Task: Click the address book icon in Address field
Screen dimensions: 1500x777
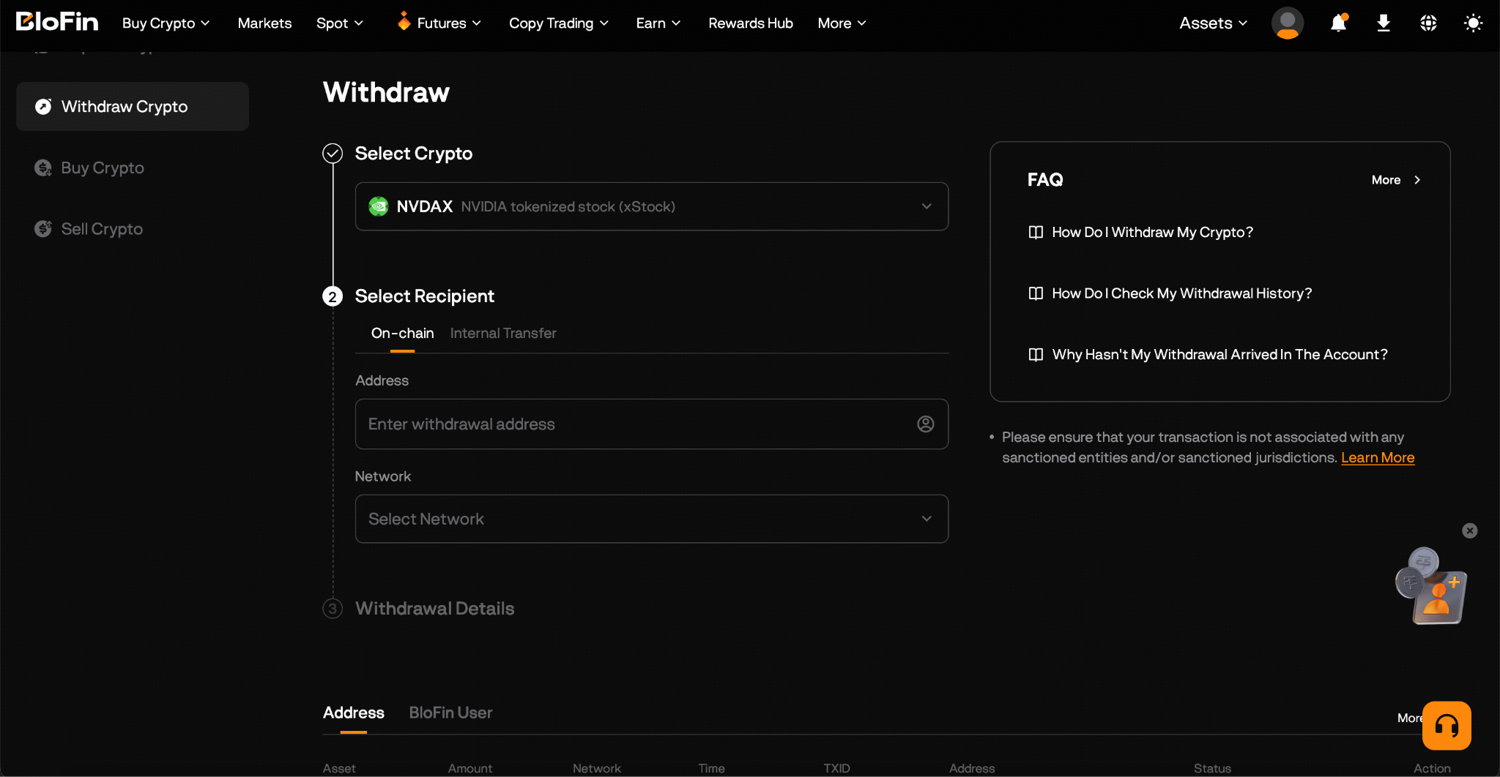Action: tap(926, 424)
